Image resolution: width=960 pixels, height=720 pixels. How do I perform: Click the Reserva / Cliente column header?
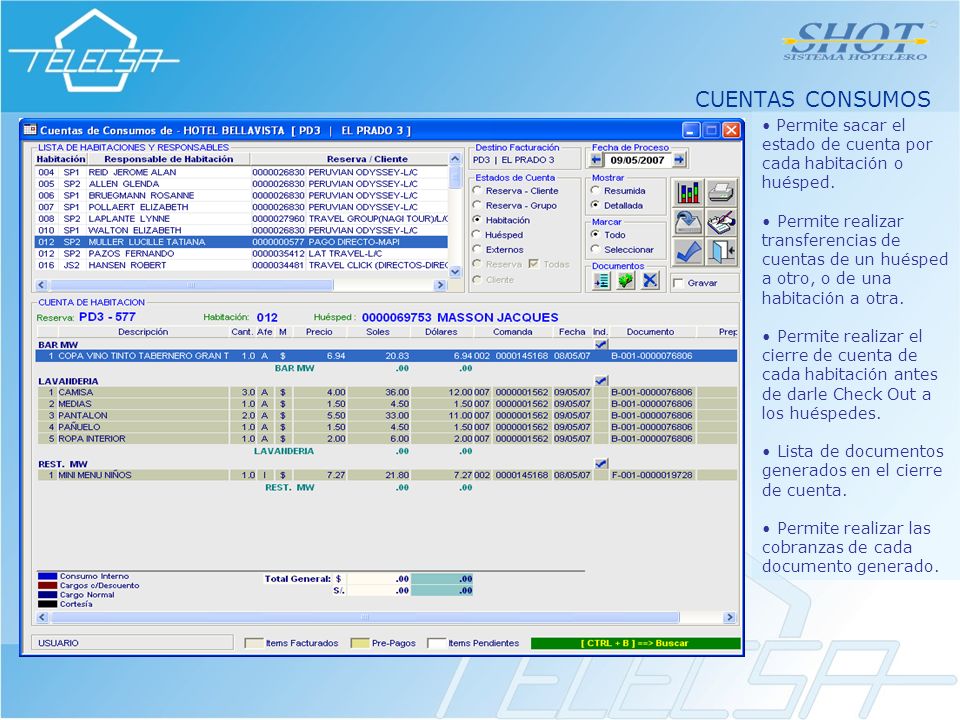367,159
